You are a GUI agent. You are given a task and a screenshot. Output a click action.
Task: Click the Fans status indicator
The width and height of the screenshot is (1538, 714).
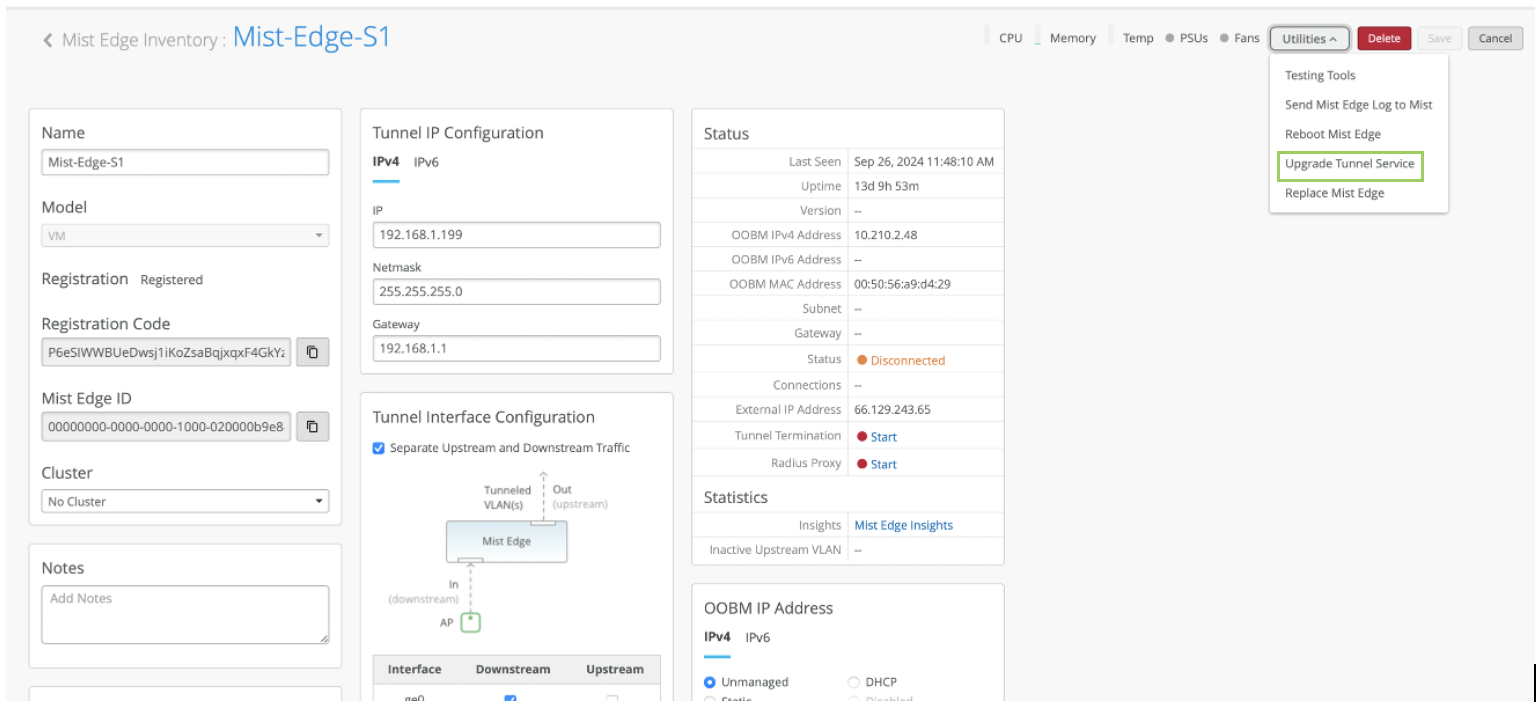click(x=1225, y=38)
